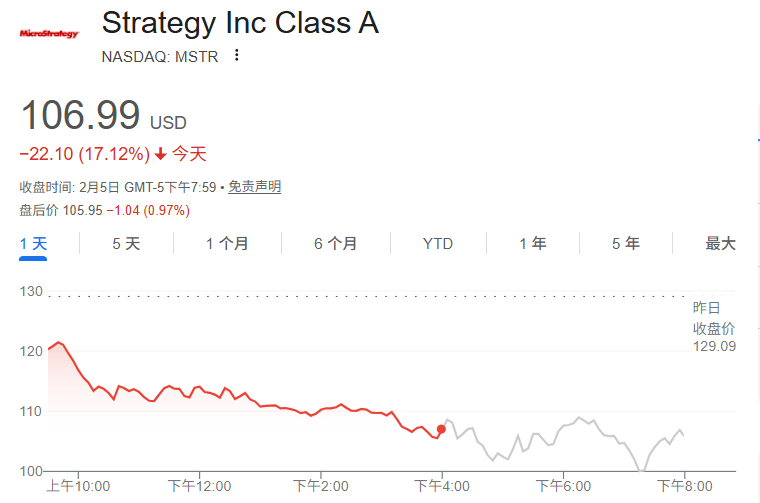Open the three-dot more options menu

pos(237,56)
